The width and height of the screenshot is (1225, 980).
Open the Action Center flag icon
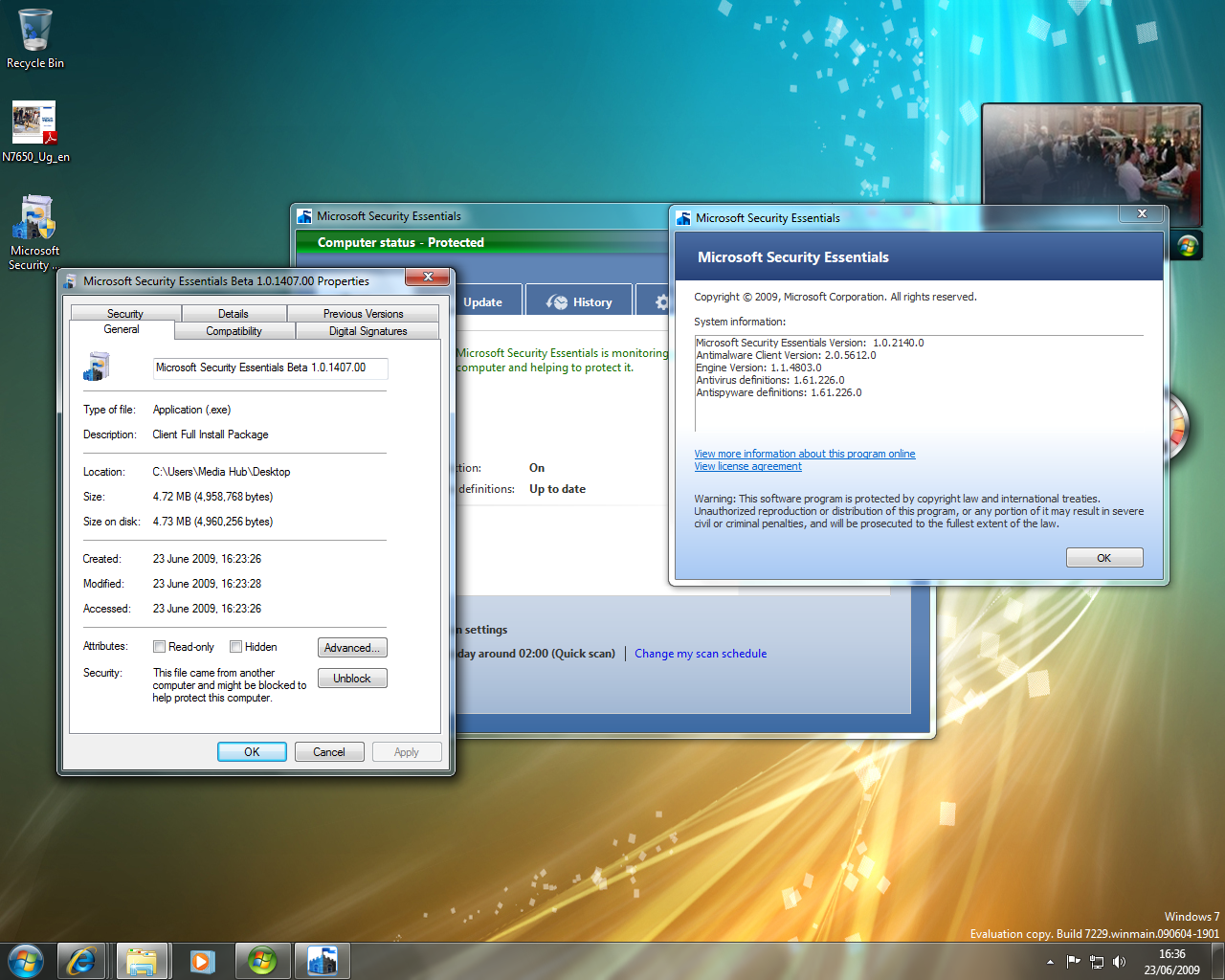[1074, 962]
